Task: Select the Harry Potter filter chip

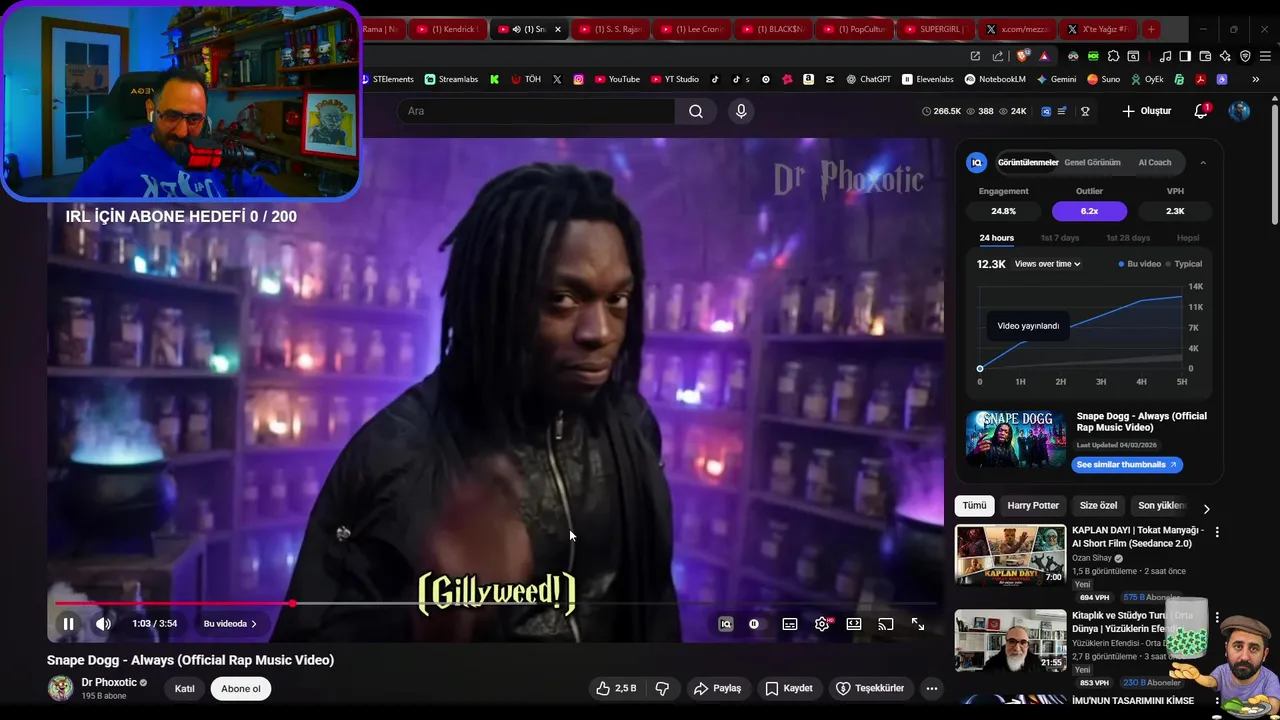Action: point(1033,506)
